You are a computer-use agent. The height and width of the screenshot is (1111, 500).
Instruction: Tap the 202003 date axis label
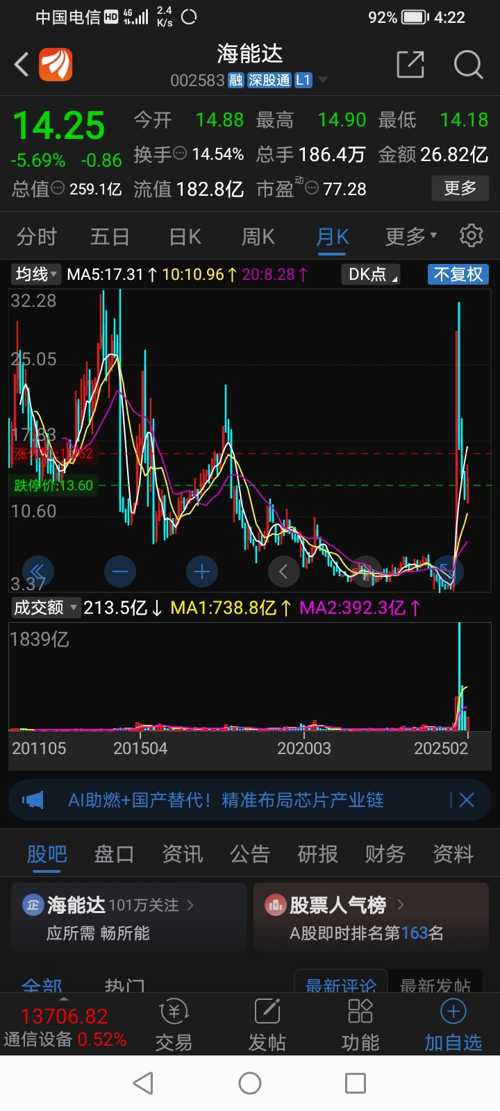click(x=304, y=748)
